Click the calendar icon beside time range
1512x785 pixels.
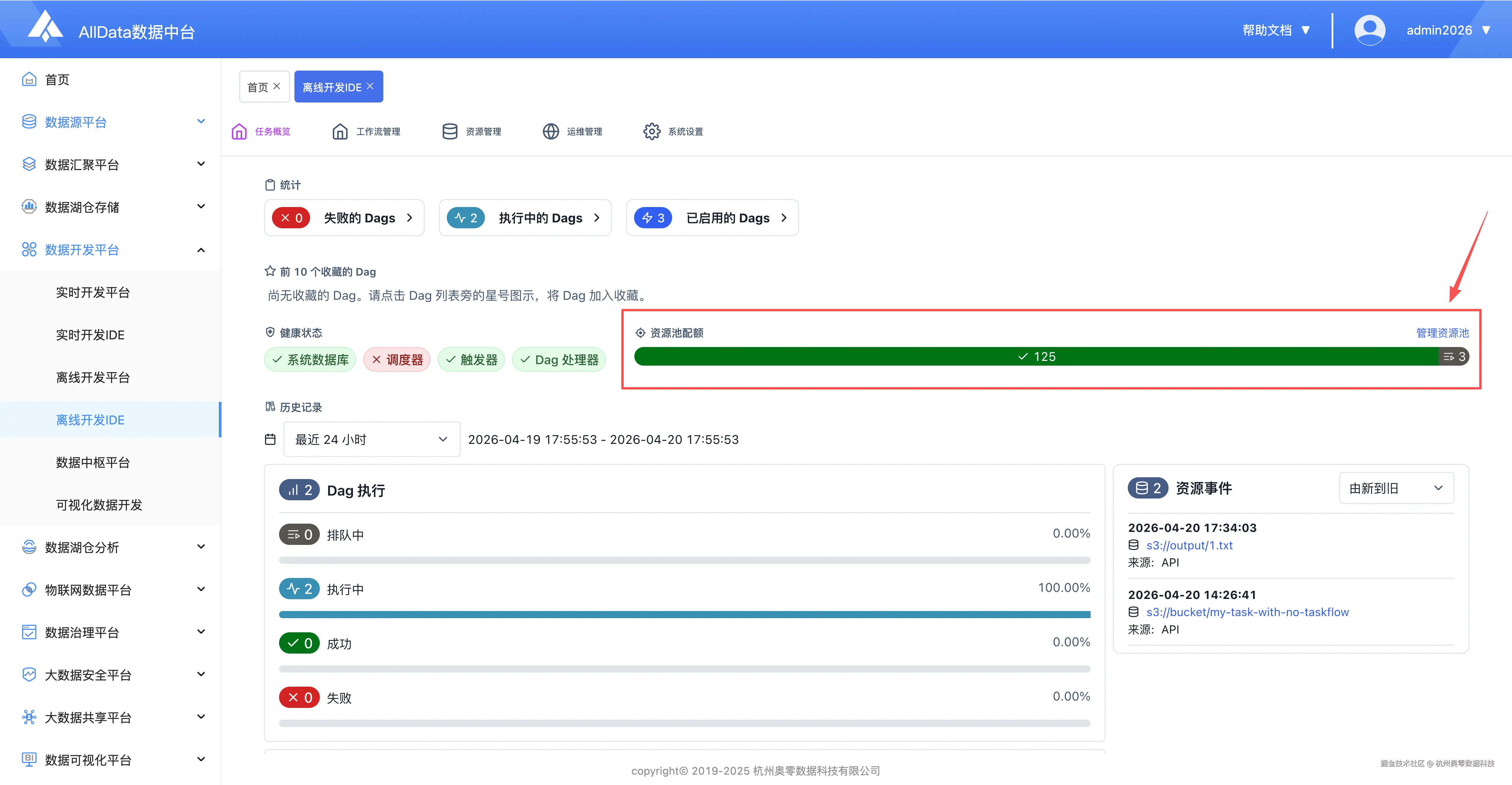tap(270, 439)
